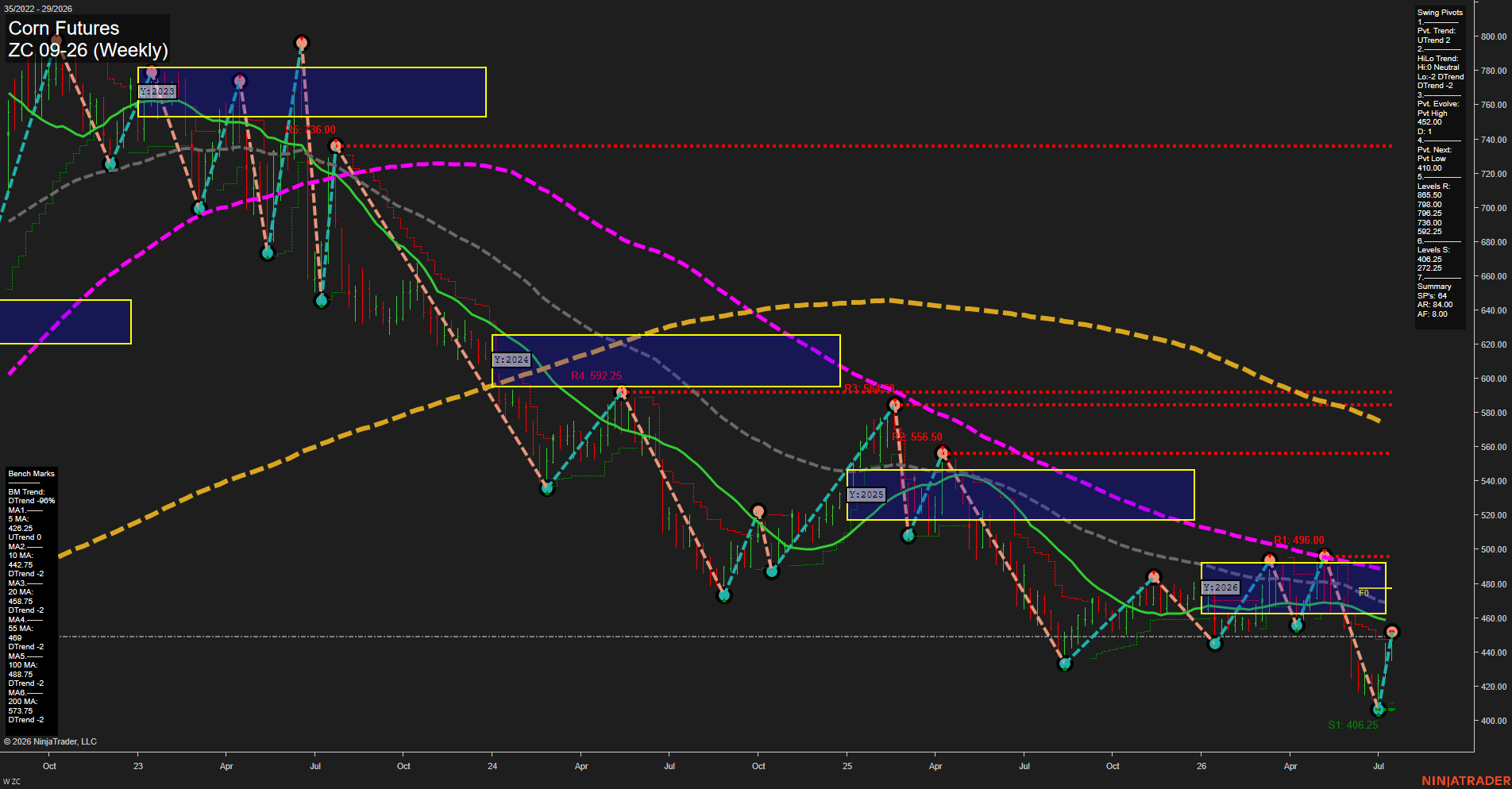Click the © 2026 NinjaTrader, LLC copyright text

tap(50, 741)
